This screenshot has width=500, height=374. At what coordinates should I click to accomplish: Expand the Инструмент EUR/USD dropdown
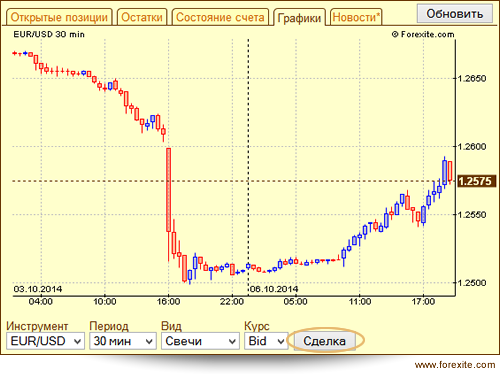(45, 341)
